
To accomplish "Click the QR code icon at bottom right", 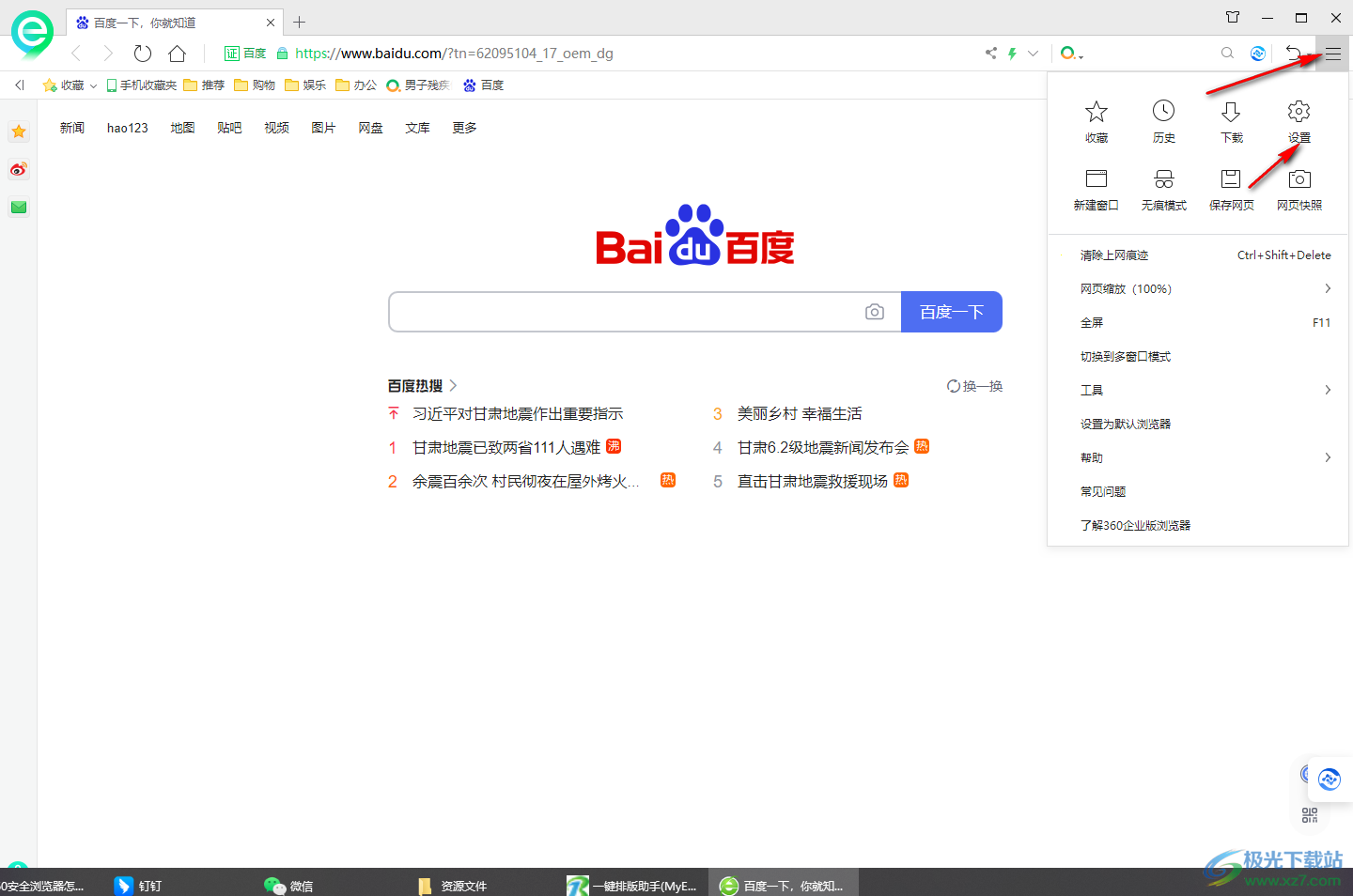I will pos(1310,815).
